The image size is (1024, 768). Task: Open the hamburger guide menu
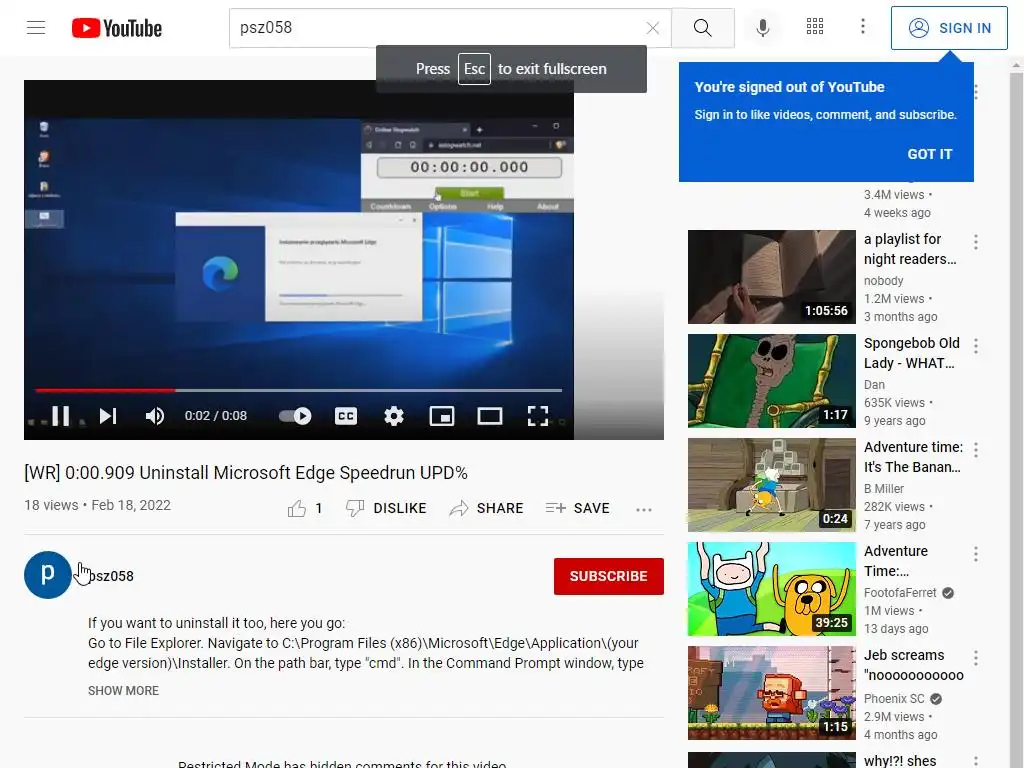[36, 27]
